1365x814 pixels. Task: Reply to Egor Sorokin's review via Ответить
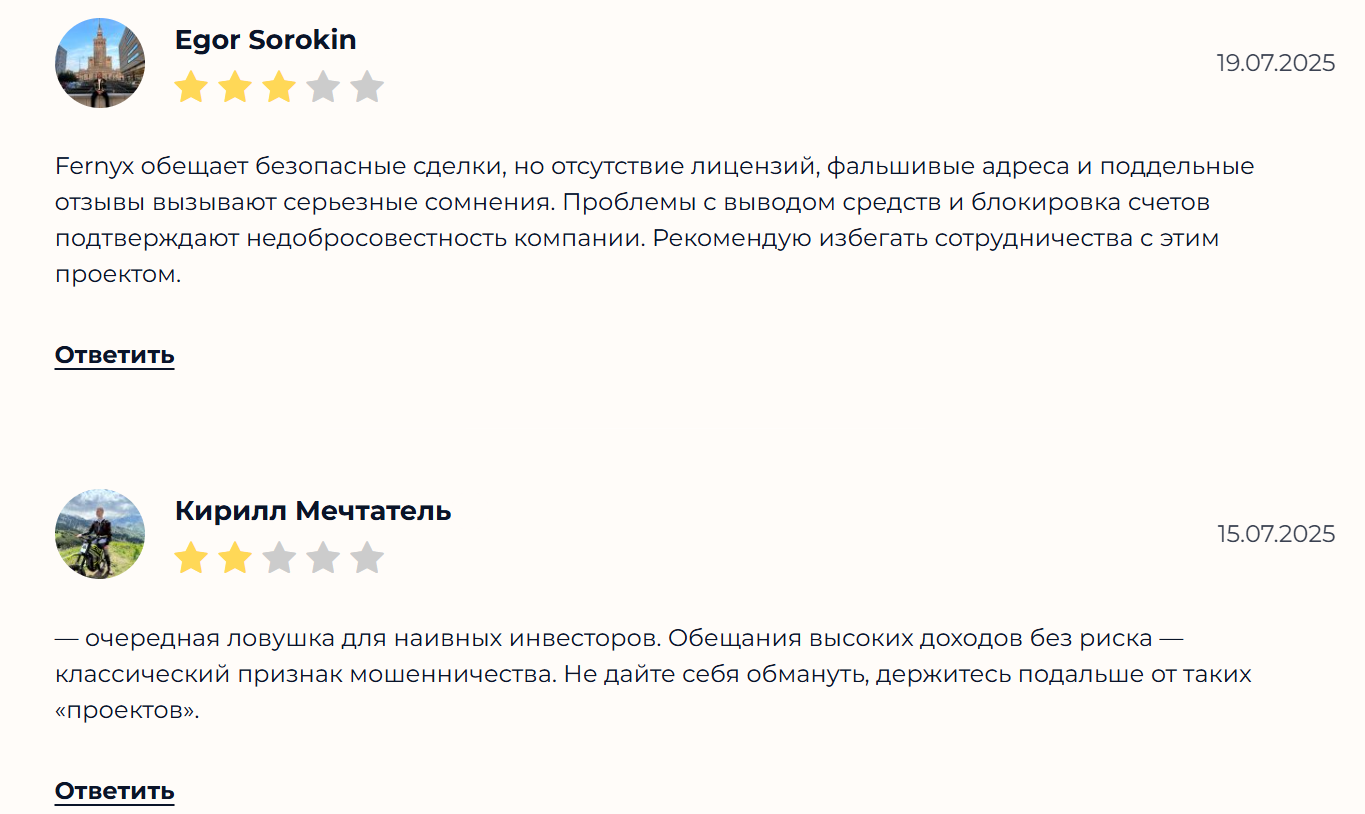(x=114, y=355)
